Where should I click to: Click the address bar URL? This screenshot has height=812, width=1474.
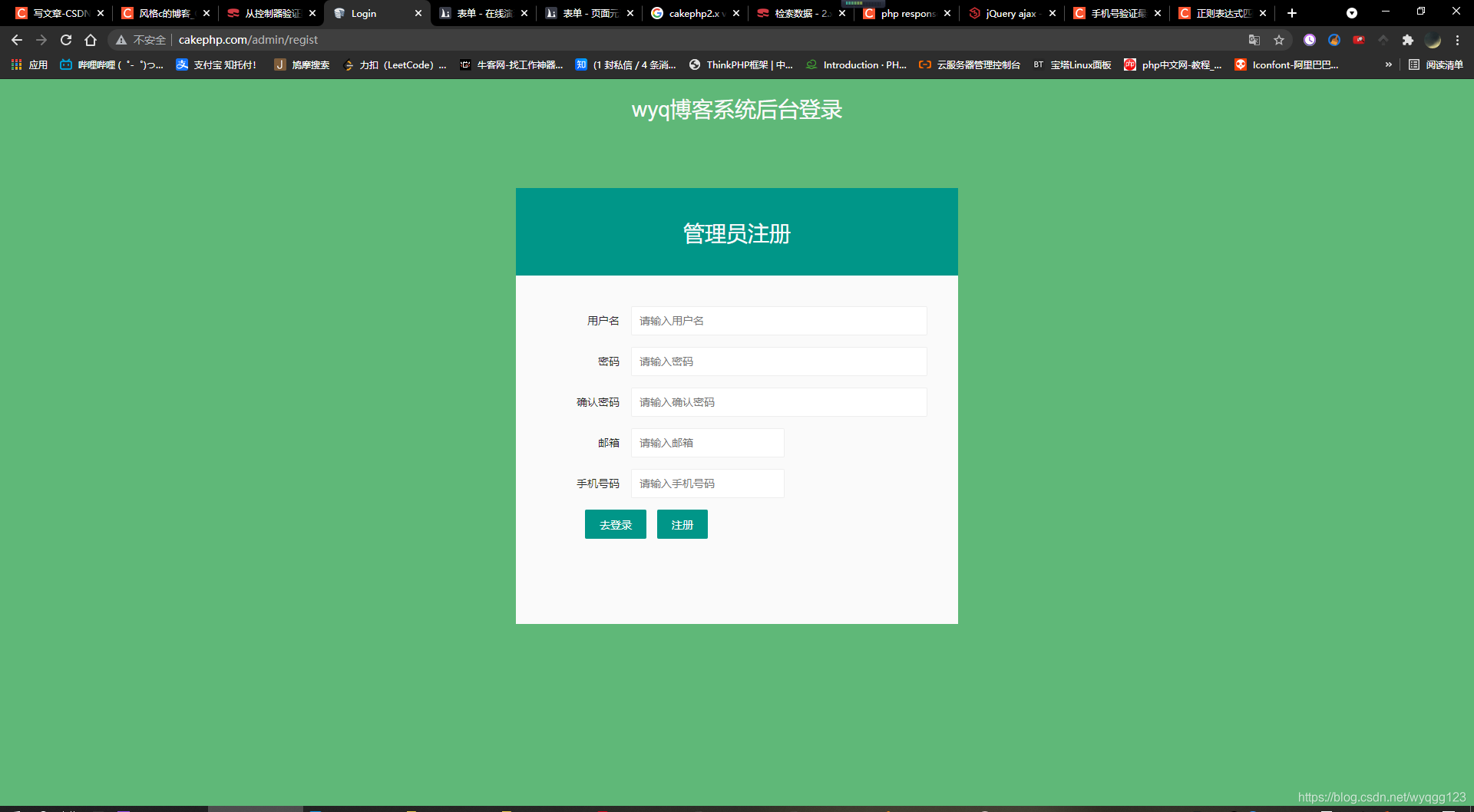click(248, 40)
